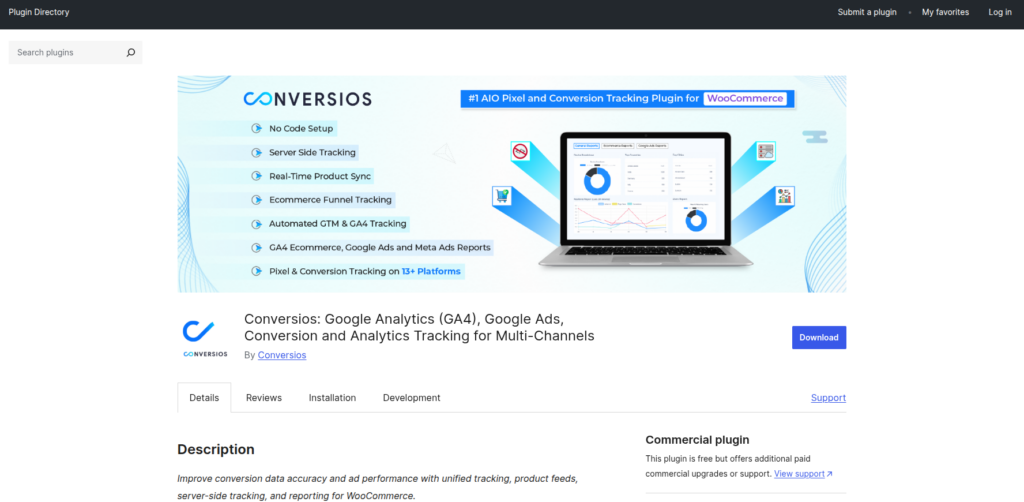Click the 13+ Platforms text in banner
Screen dimensions: 1024x502
point(431,271)
